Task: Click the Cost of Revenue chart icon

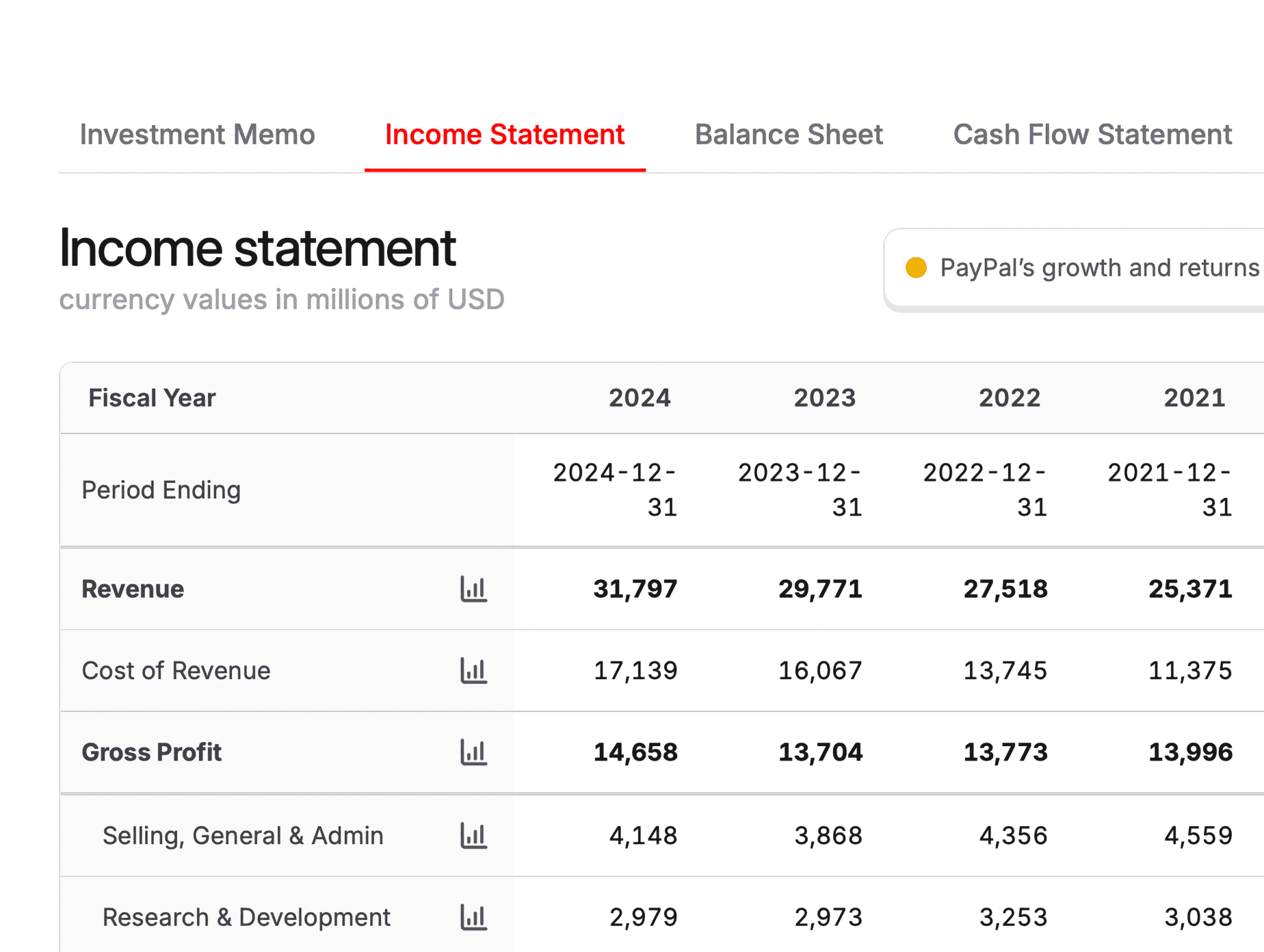Action: point(473,670)
